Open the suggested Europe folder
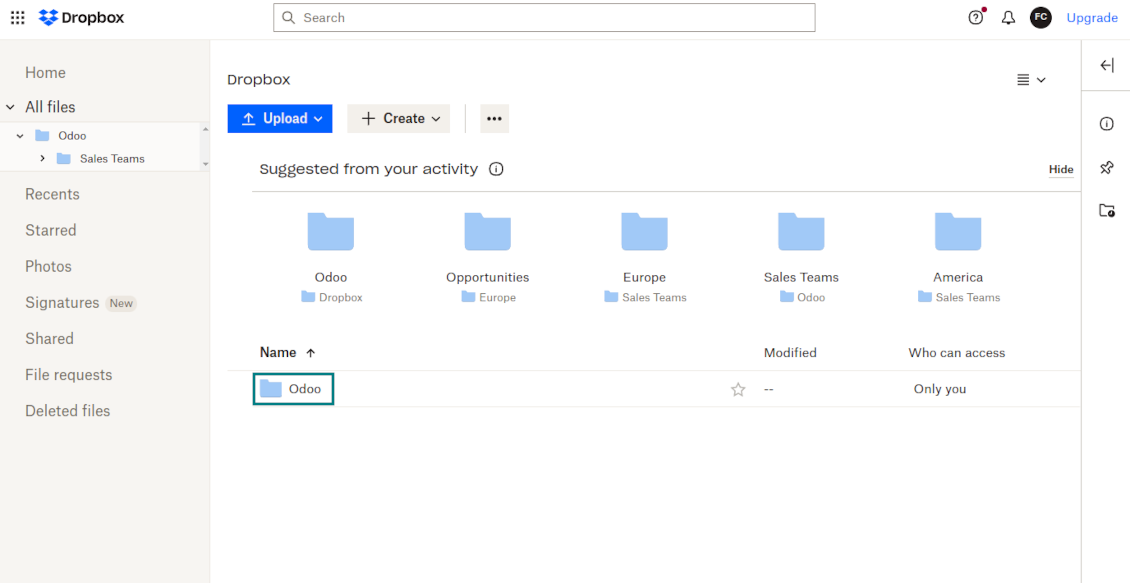The image size is (1130, 583). [x=644, y=232]
